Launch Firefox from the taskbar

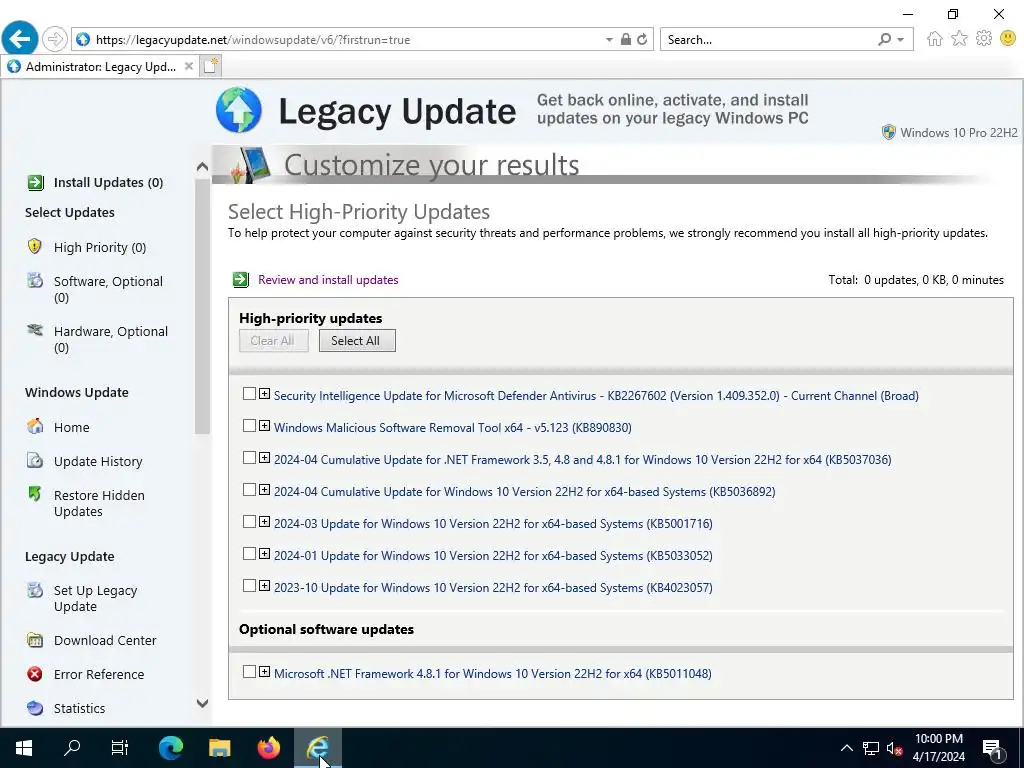268,748
